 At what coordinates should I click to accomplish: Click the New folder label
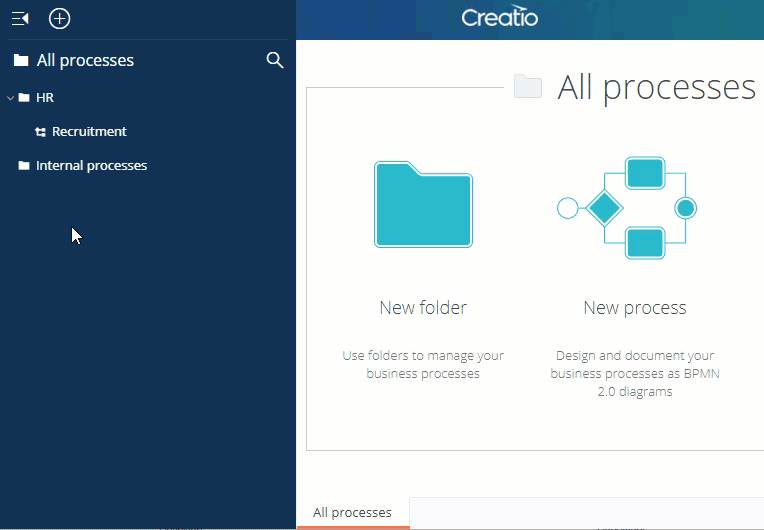click(423, 308)
